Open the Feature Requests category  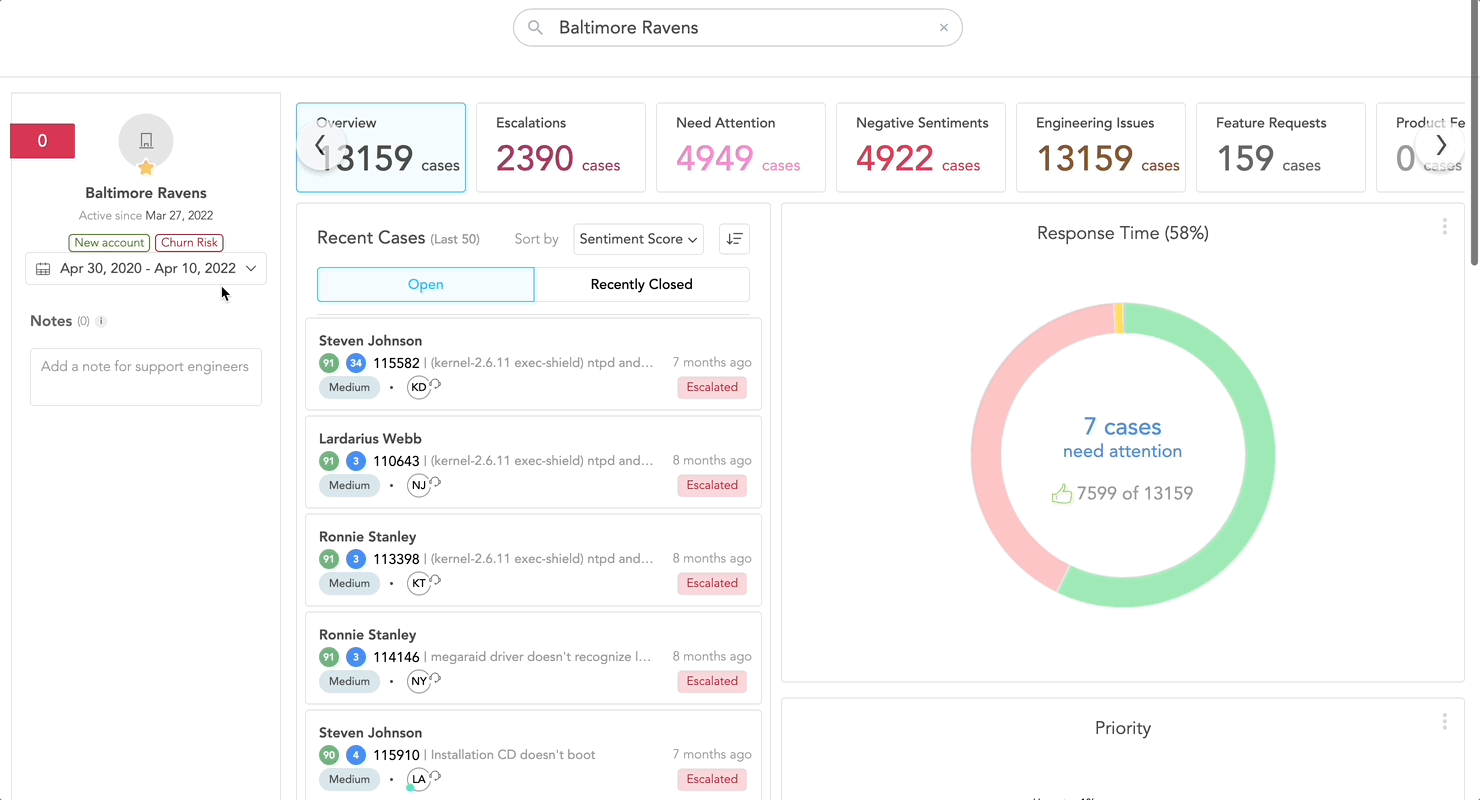(1280, 147)
